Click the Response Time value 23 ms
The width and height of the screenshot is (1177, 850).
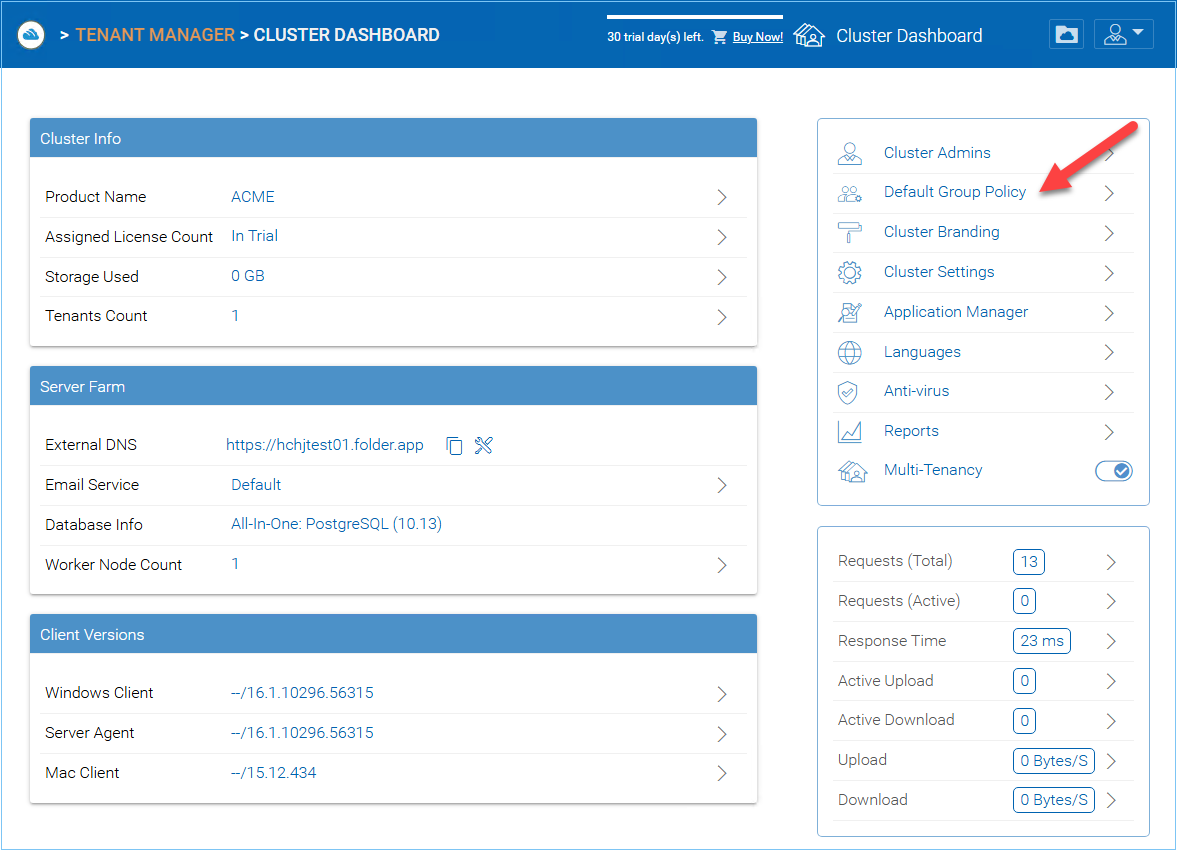coord(1041,641)
